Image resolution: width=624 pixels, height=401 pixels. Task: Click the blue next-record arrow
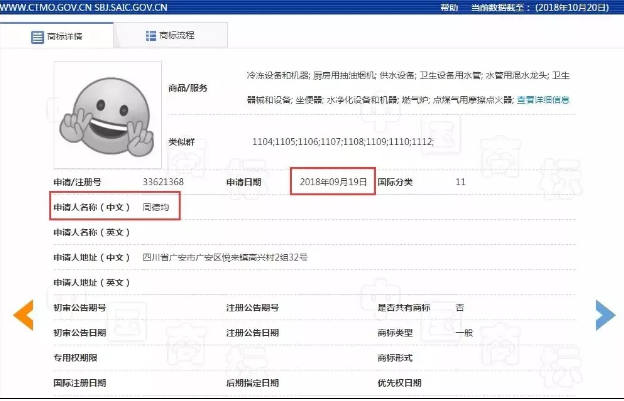tap(605, 314)
